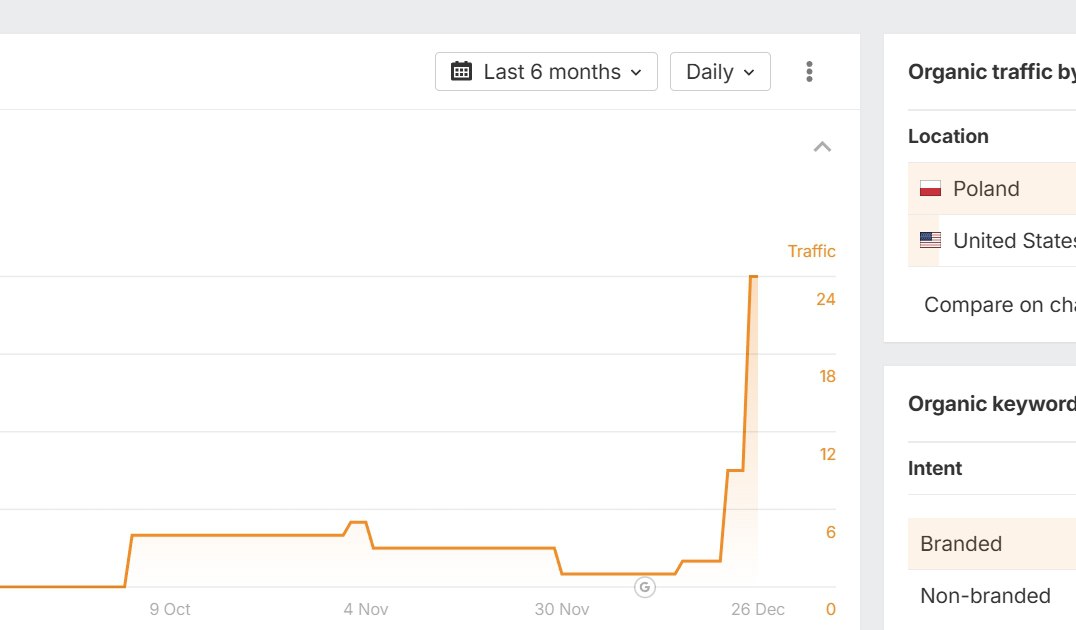Screen dimensions: 1076x630
Task: Click the Organic traffic panel heading
Action: click(991, 72)
